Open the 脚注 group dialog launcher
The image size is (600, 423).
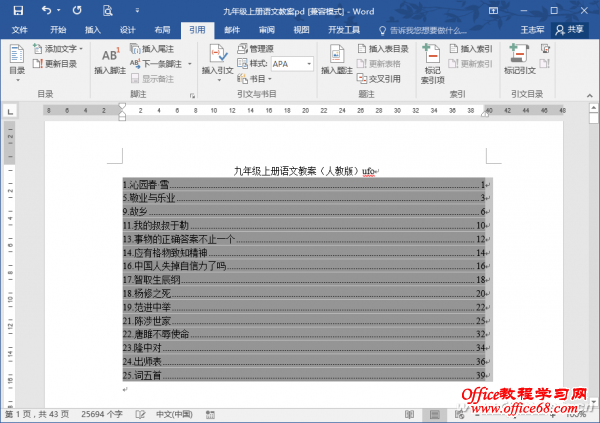pos(192,95)
